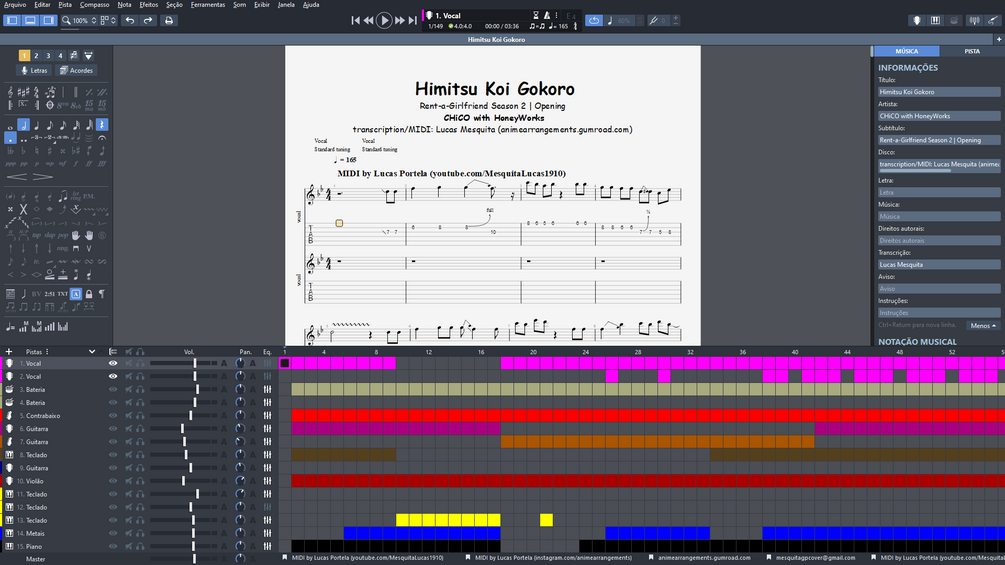
Task: Switch to the PISTA inspector tab
Action: pos(972,51)
